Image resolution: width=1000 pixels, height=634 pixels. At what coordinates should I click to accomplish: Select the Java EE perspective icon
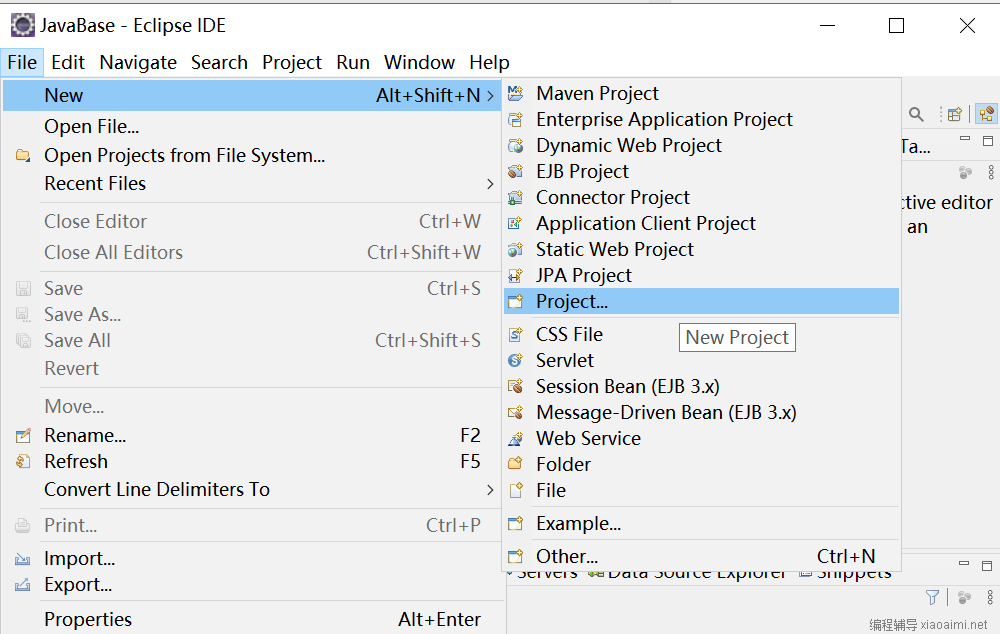click(986, 114)
